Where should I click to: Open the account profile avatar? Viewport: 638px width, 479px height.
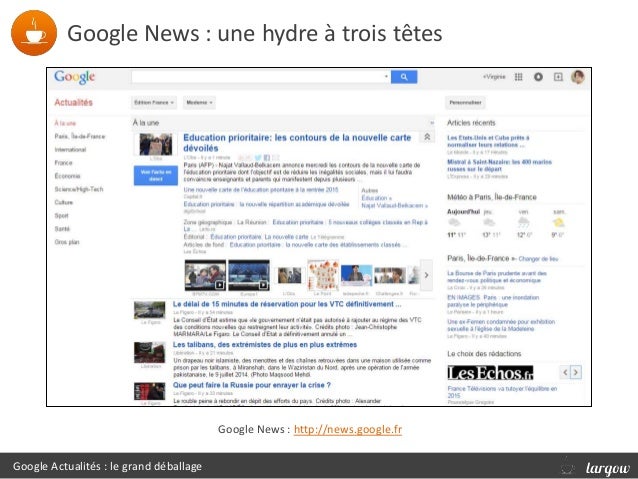[578, 77]
